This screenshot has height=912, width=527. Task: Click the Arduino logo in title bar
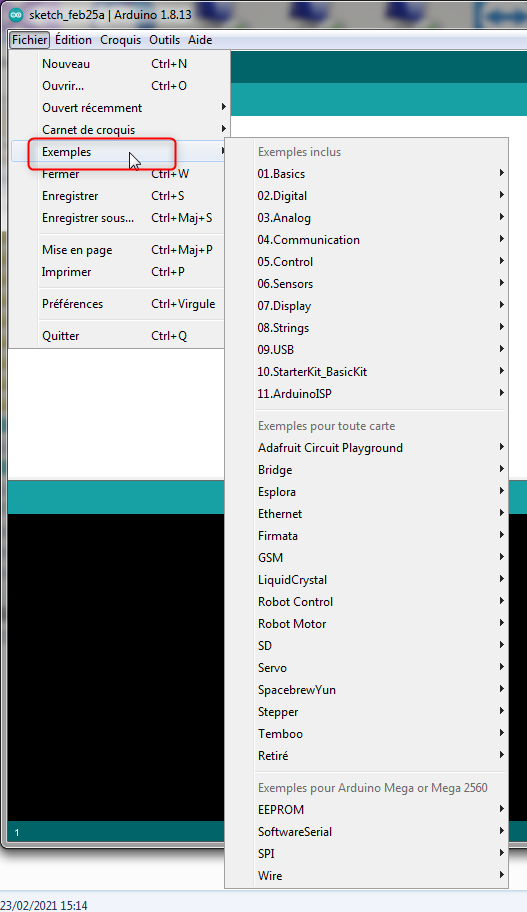[x=16, y=15]
